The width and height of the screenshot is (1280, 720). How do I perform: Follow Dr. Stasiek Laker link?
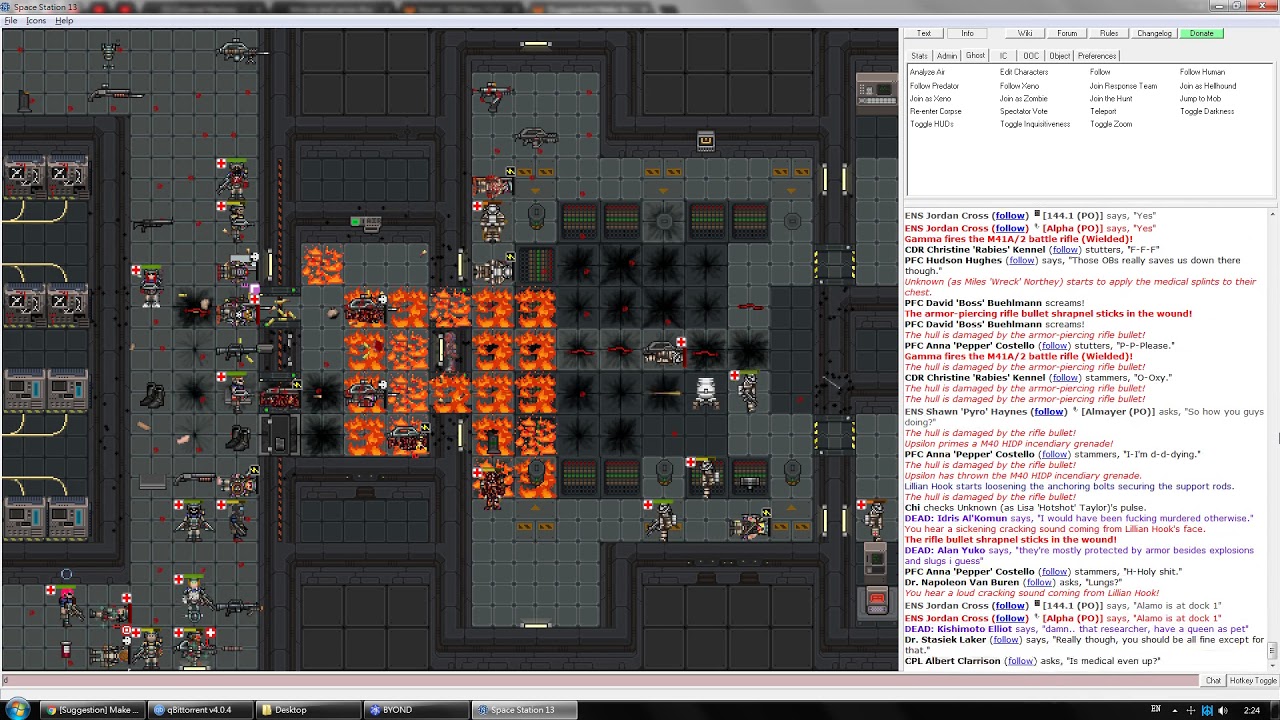point(1006,640)
